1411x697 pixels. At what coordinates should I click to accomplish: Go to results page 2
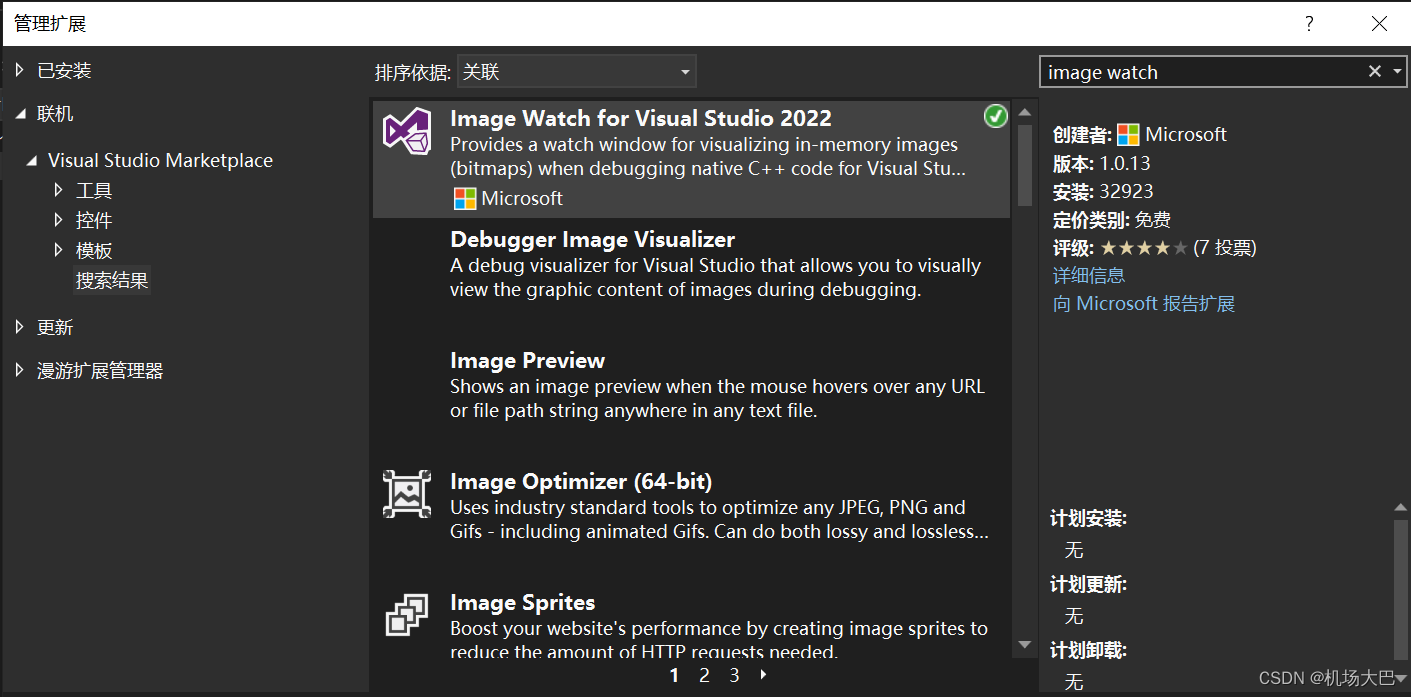pyautogui.click(x=704, y=676)
